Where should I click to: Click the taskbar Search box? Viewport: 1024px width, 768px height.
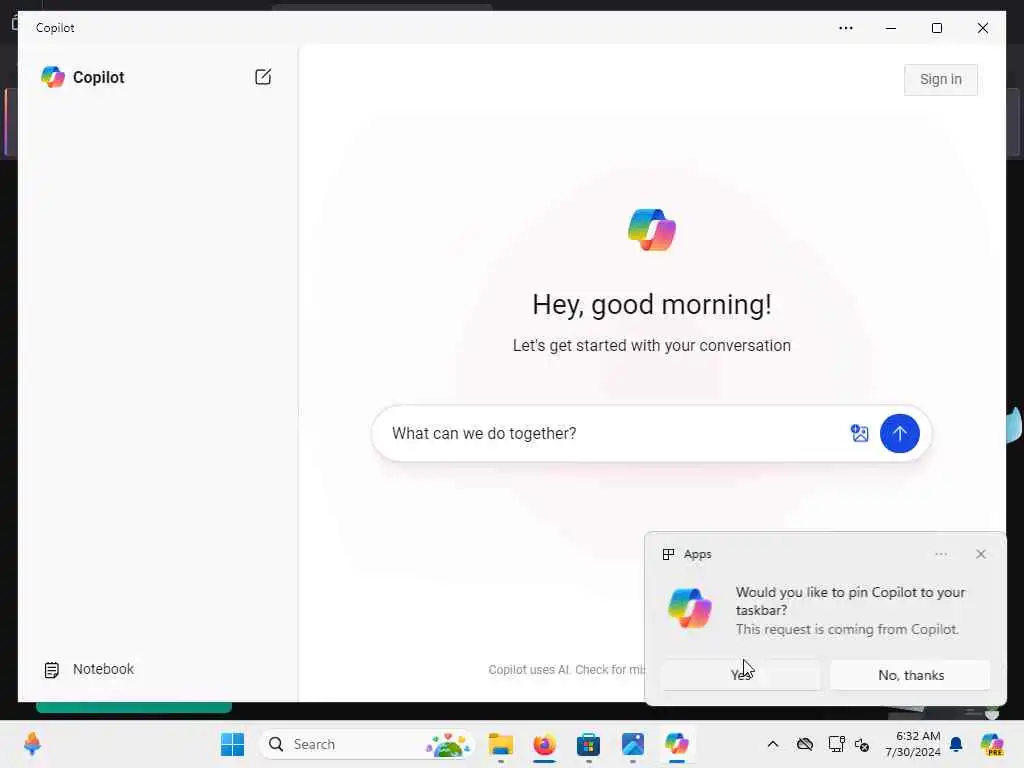(x=367, y=744)
